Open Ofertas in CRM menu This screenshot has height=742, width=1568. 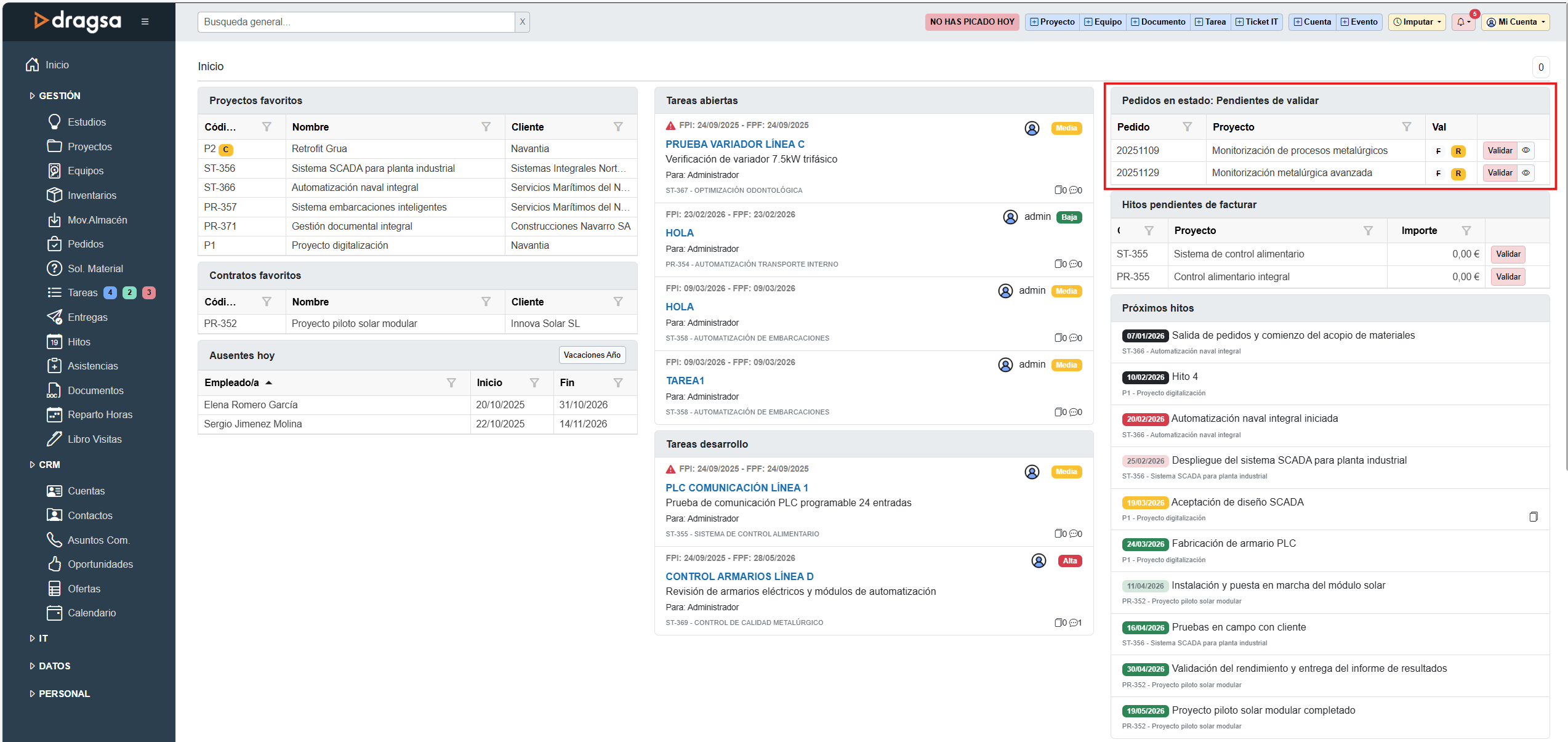(84, 589)
